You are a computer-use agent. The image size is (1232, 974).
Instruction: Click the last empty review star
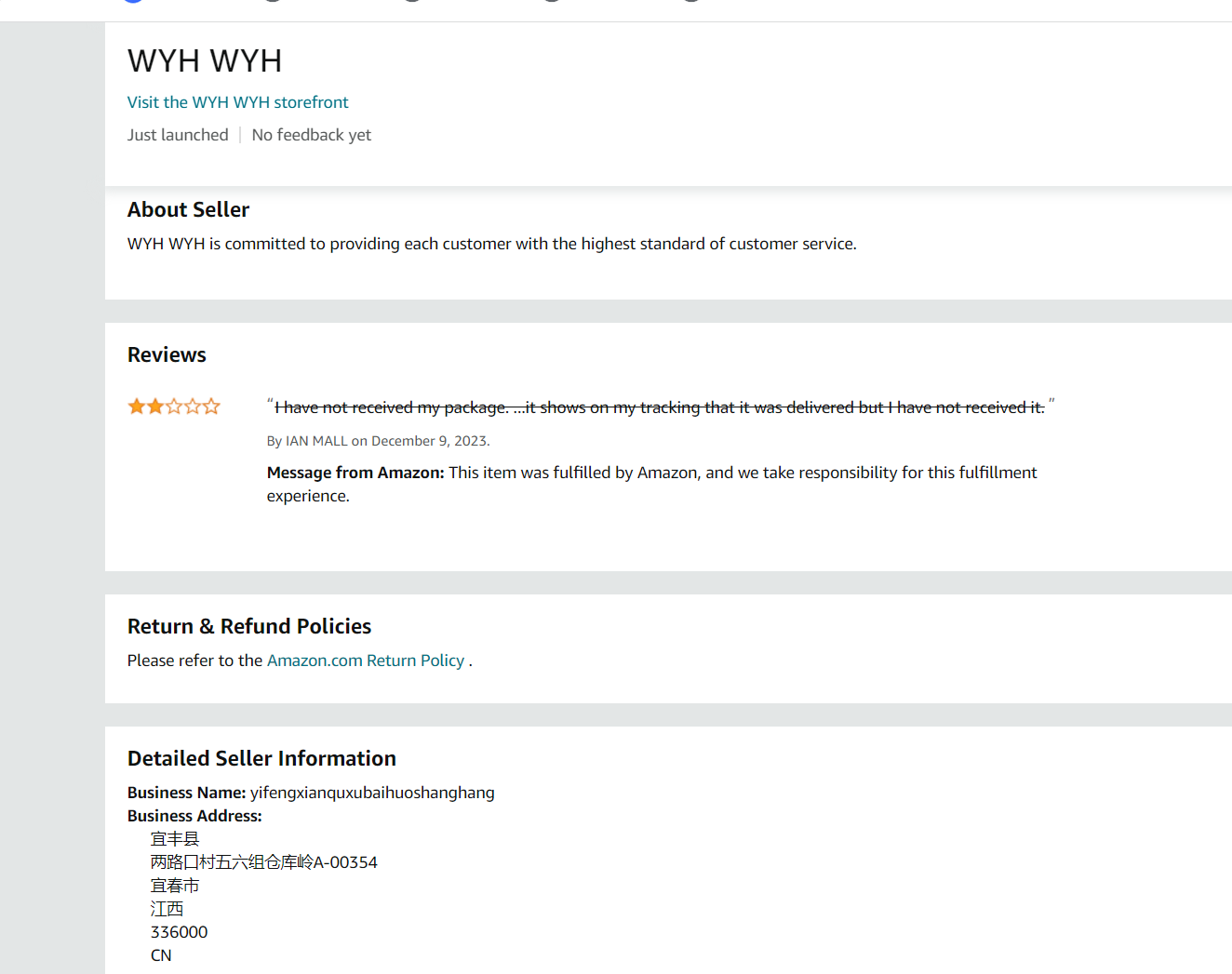(x=212, y=407)
